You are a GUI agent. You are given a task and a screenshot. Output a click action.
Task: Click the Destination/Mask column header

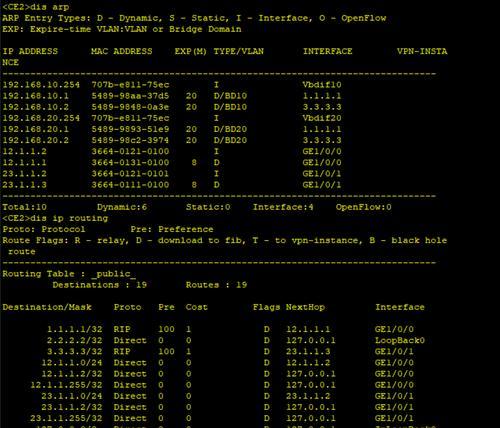coord(47,307)
